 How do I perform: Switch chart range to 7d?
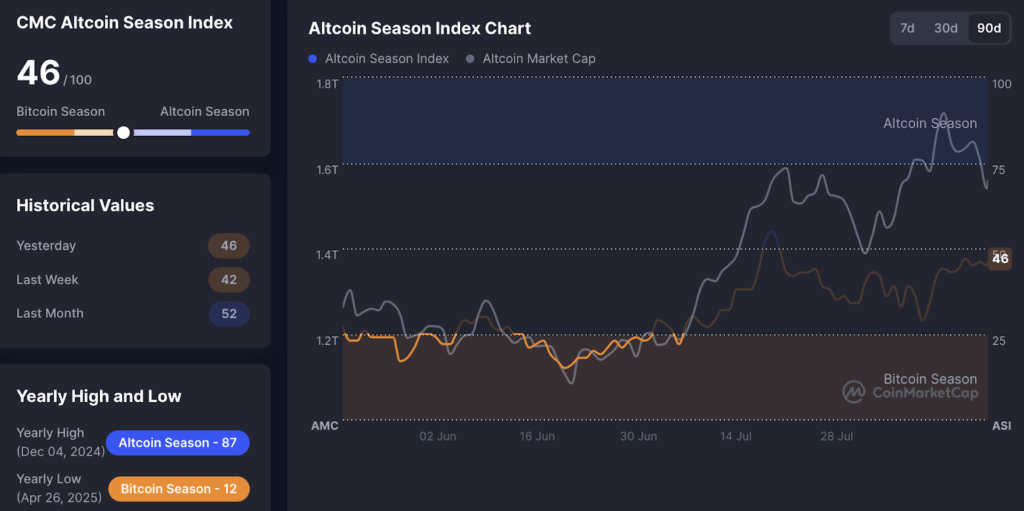(907, 28)
